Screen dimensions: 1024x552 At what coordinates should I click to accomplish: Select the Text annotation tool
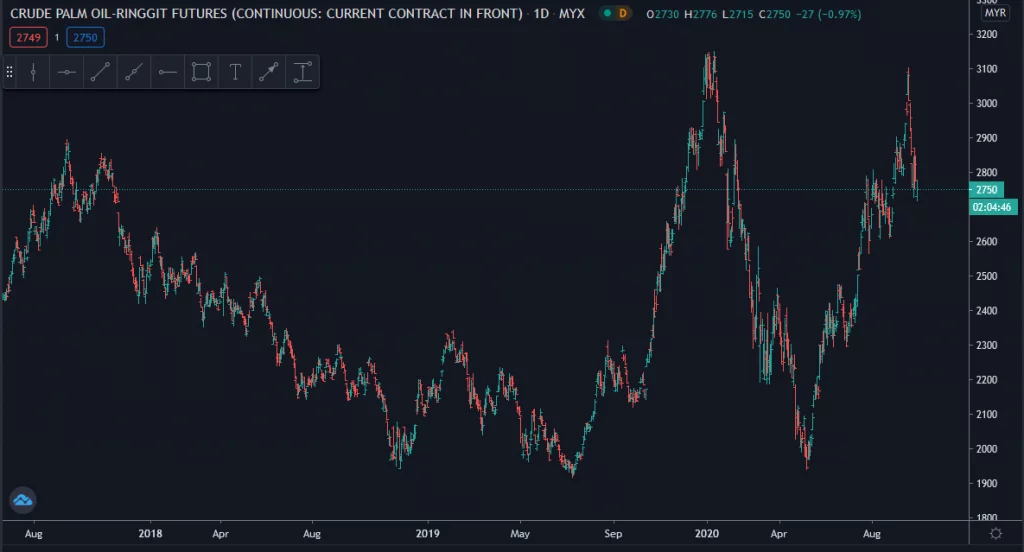[235, 72]
